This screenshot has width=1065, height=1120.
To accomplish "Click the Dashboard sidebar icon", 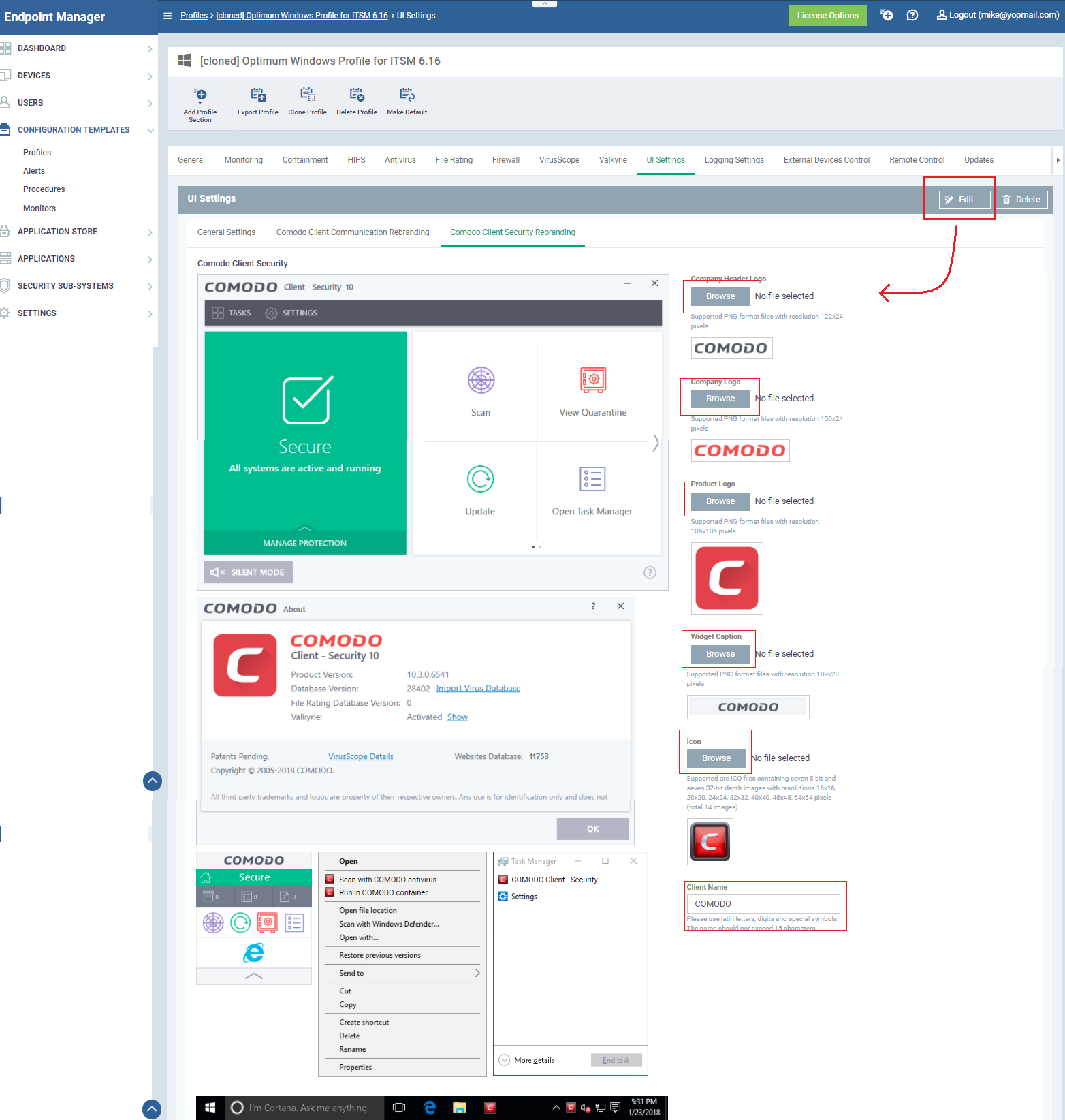I will 5,48.
